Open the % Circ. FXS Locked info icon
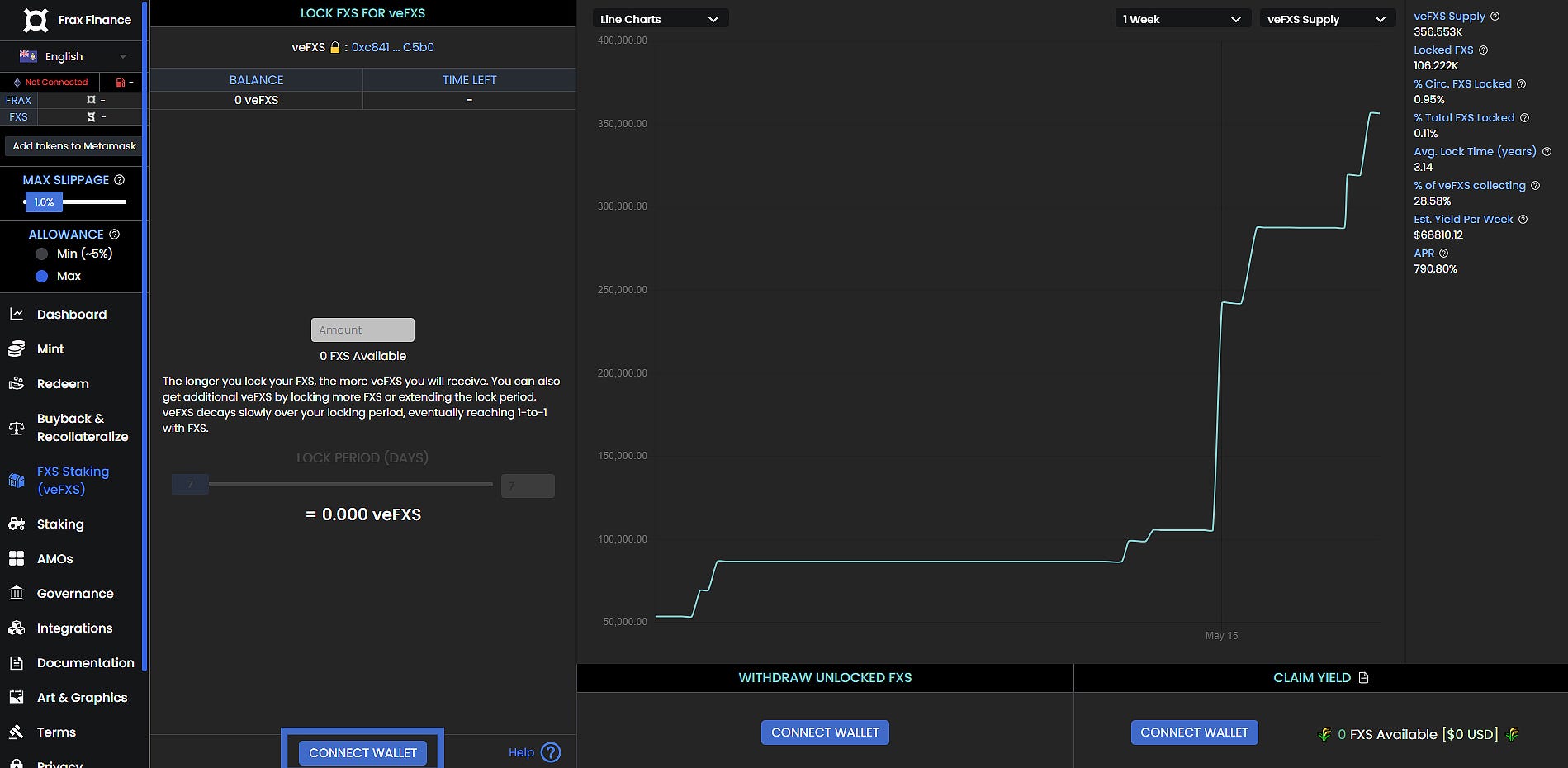This screenshot has height=768, width=1568. point(1522,84)
